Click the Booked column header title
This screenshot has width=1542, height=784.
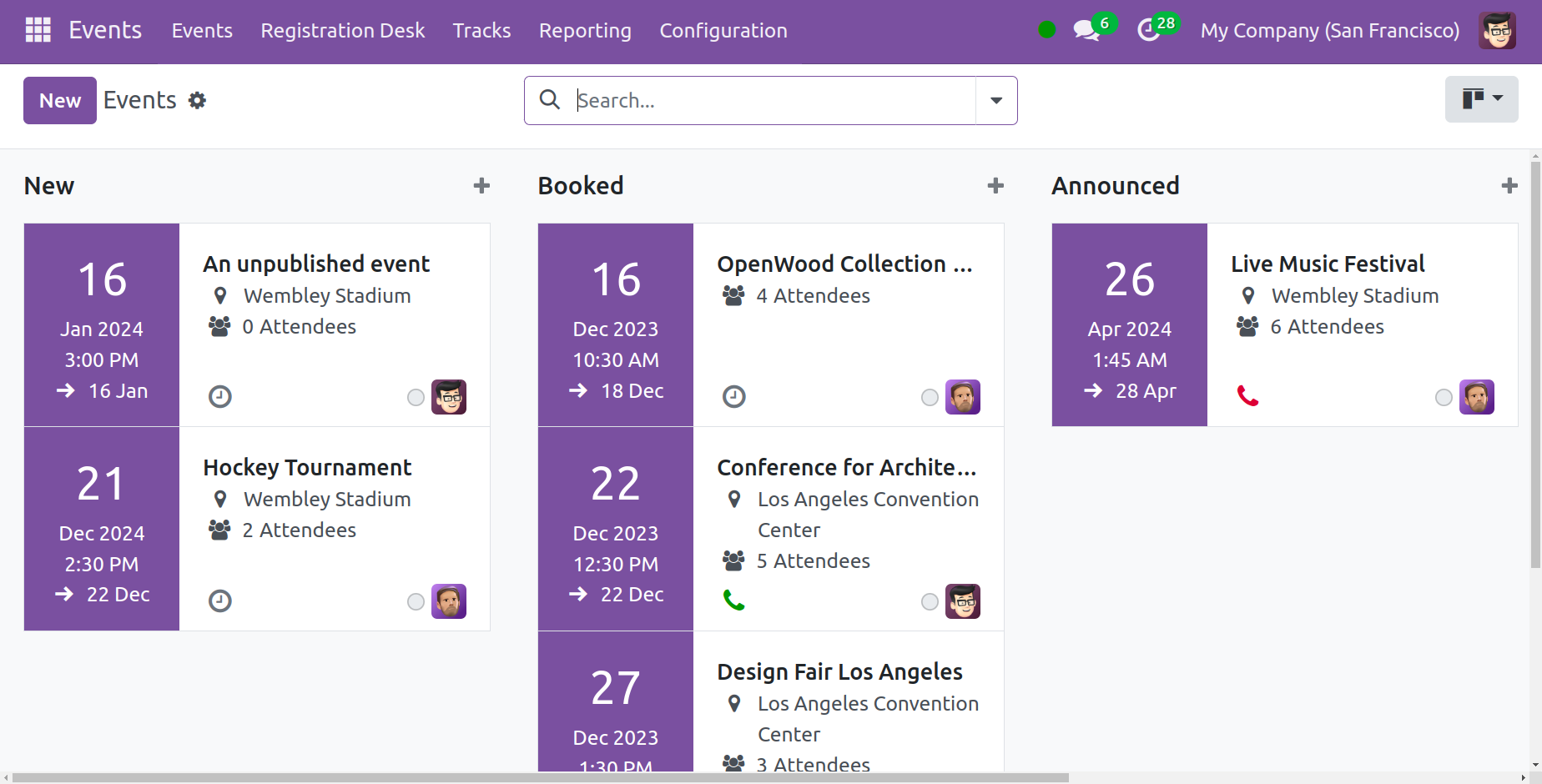pyautogui.click(x=581, y=185)
